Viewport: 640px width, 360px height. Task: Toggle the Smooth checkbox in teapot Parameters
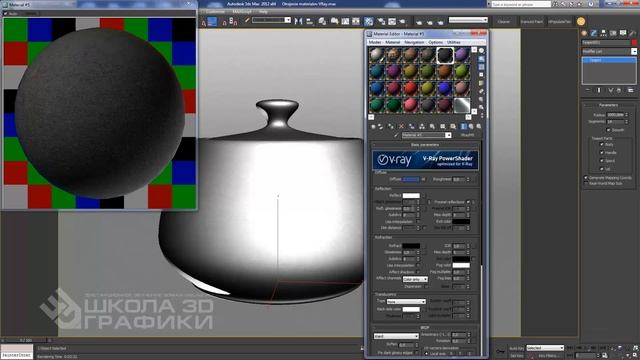pos(608,130)
